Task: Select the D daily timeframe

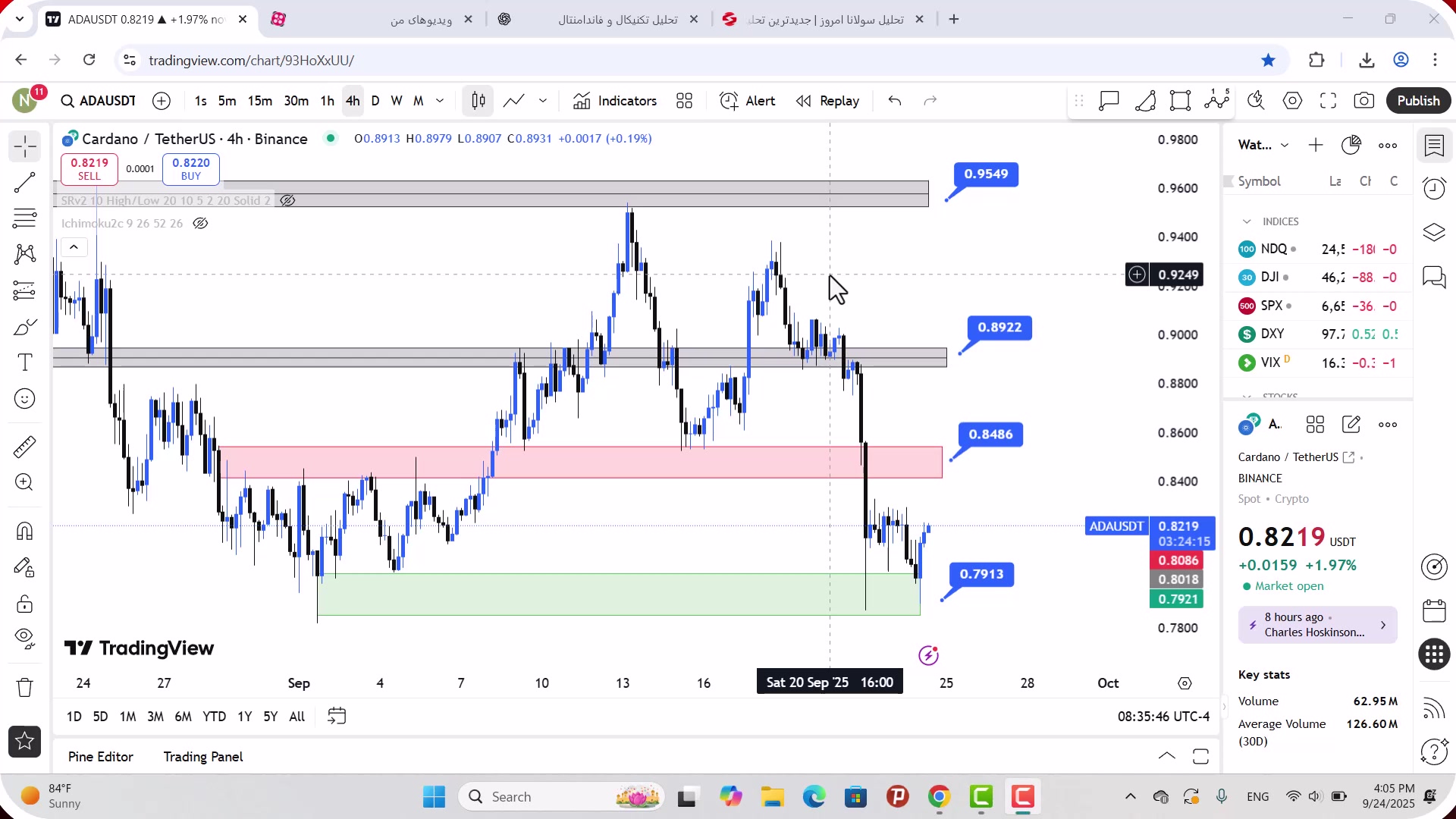Action: [375, 101]
